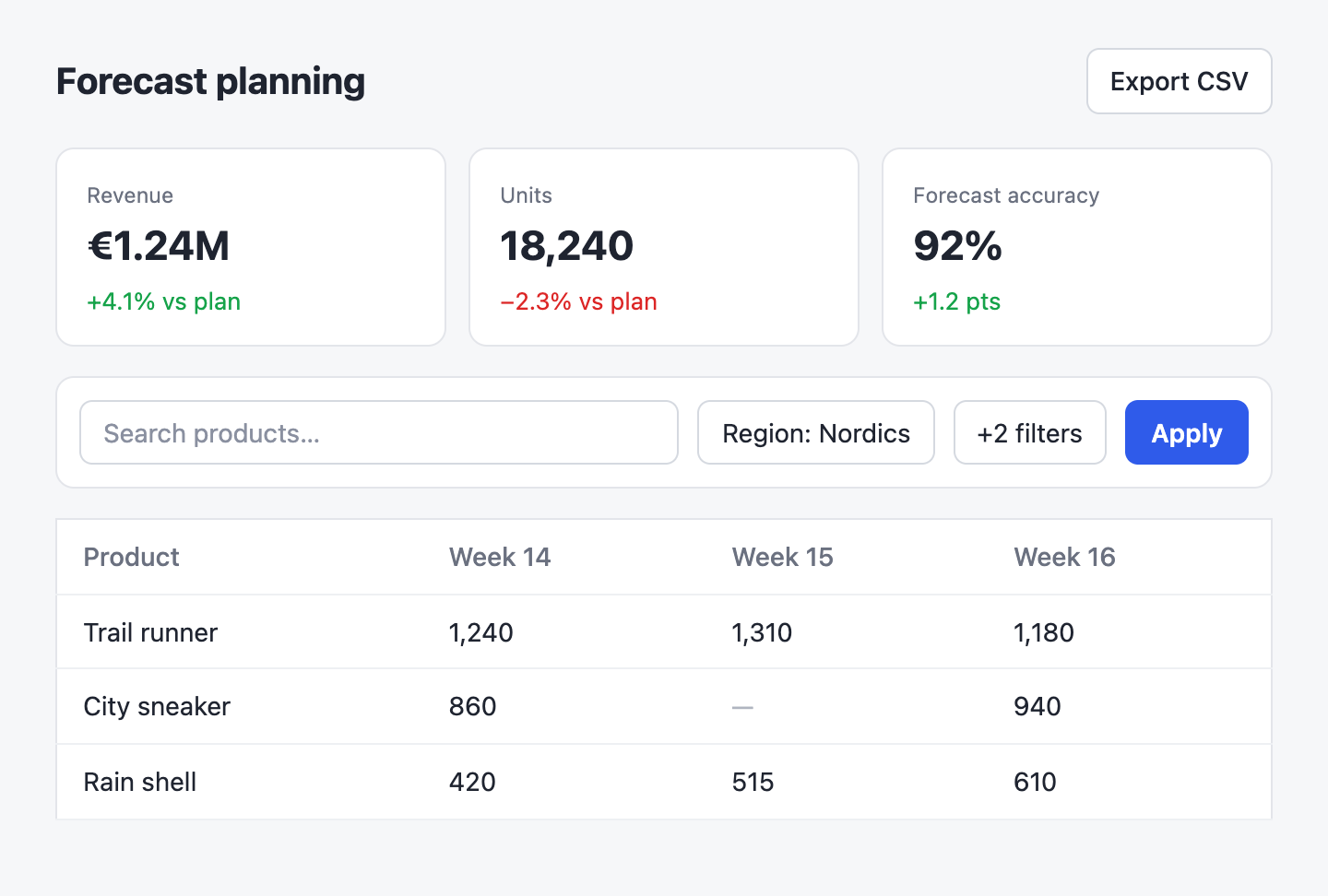The image size is (1328, 896).
Task: Select the City sneaker product name
Action: (x=157, y=706)
